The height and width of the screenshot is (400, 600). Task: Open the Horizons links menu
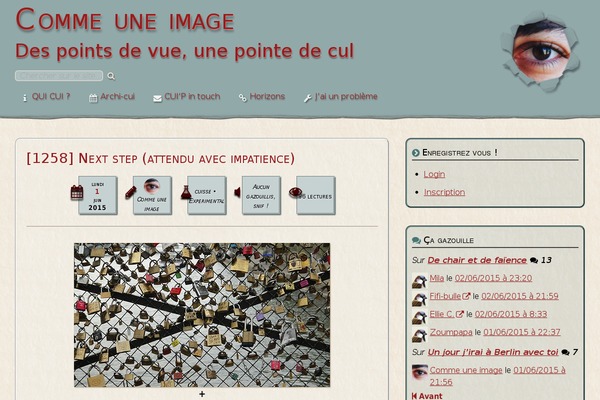click(x=262, y=97)
